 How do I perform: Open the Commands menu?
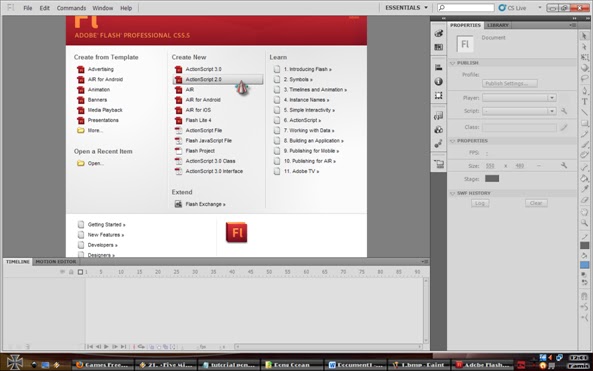point(71,8)
